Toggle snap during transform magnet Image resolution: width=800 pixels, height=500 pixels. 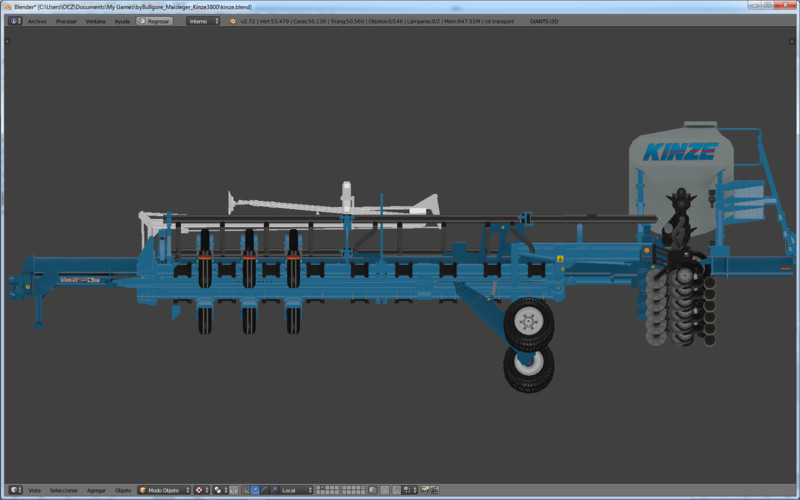398,490
